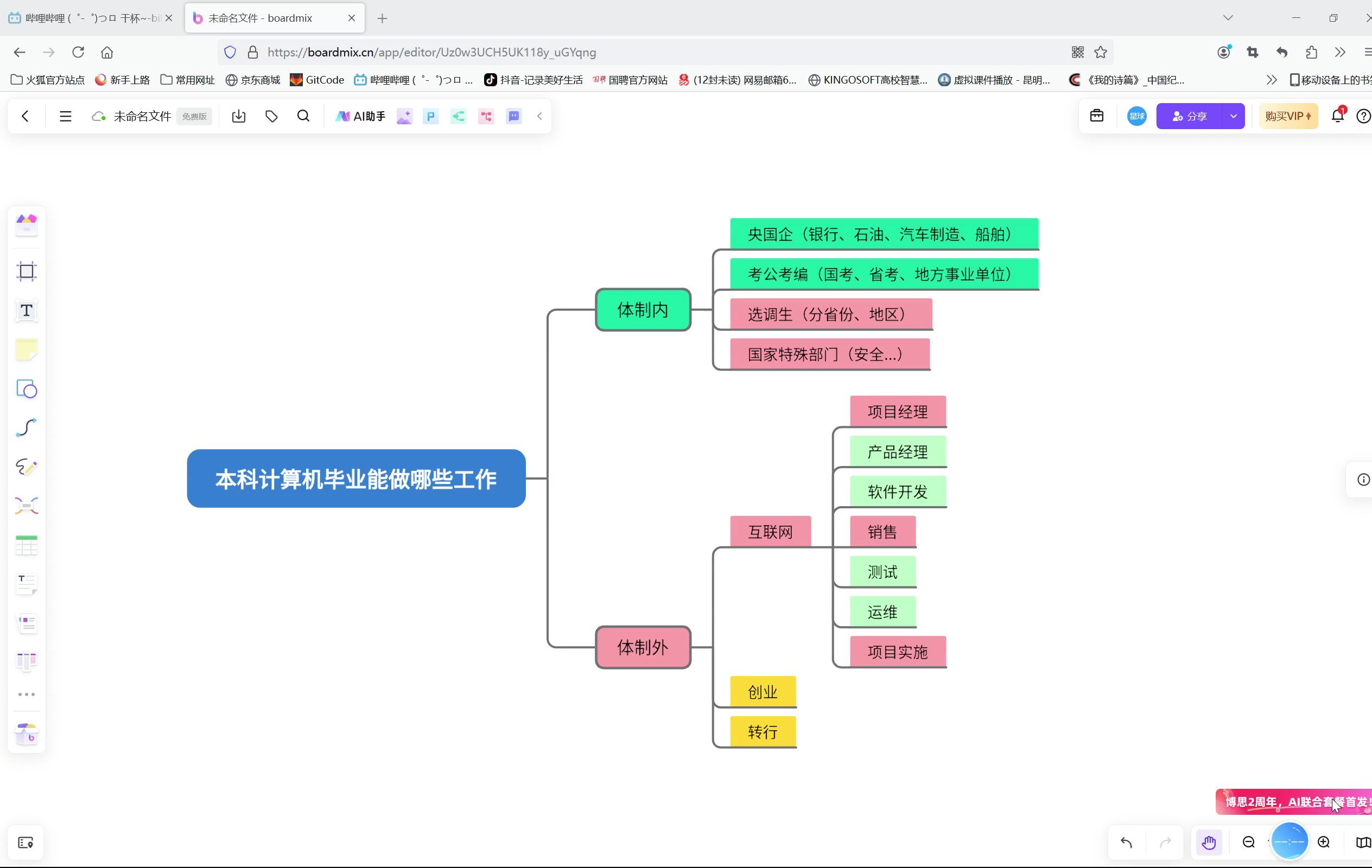Open the info panel icon at right edge
This screenshot has height=868, width=1372.
coord(1363,480)
